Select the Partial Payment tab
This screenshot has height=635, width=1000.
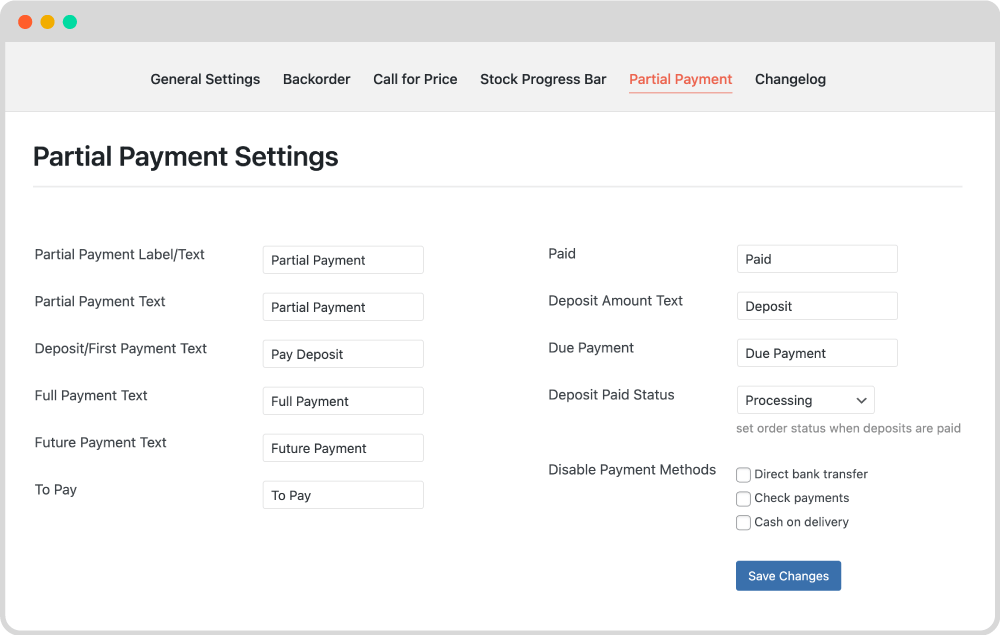(x=680, y=79)
